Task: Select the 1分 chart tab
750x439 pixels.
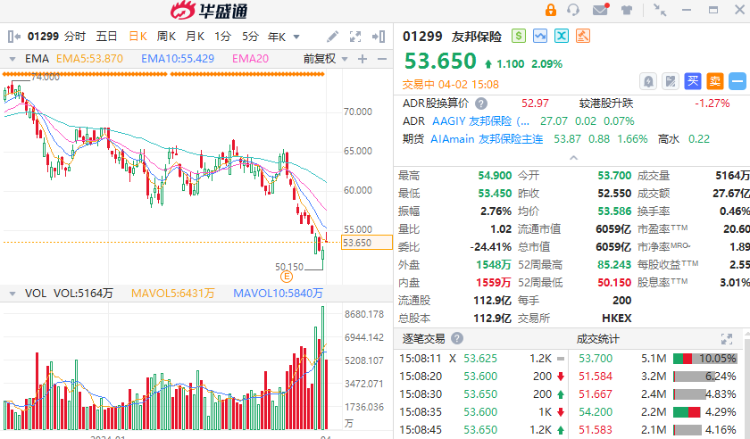Action: [x=223, y=36]
